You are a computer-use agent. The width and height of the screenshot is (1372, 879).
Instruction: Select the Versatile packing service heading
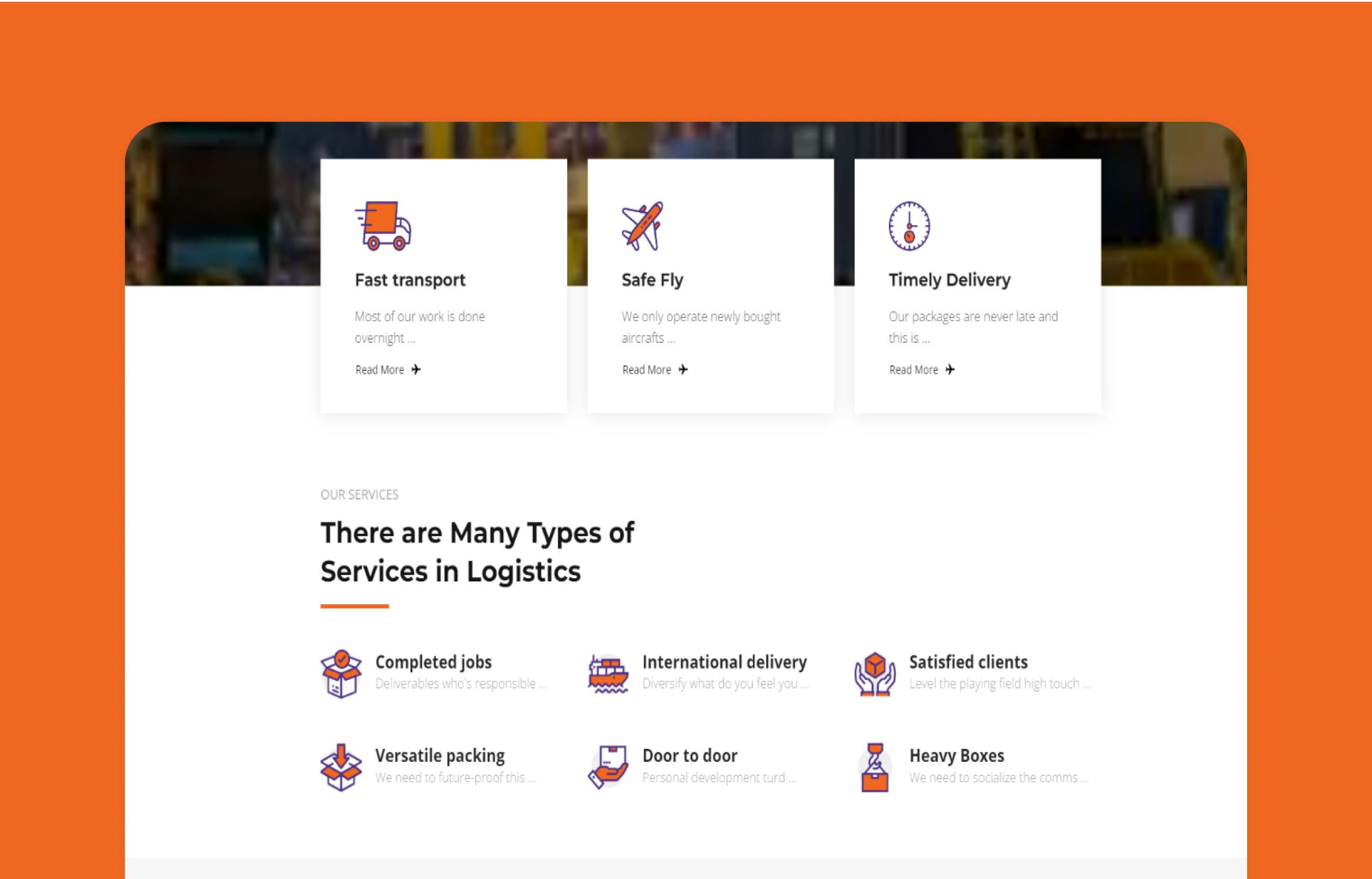(x=440, y=756)
